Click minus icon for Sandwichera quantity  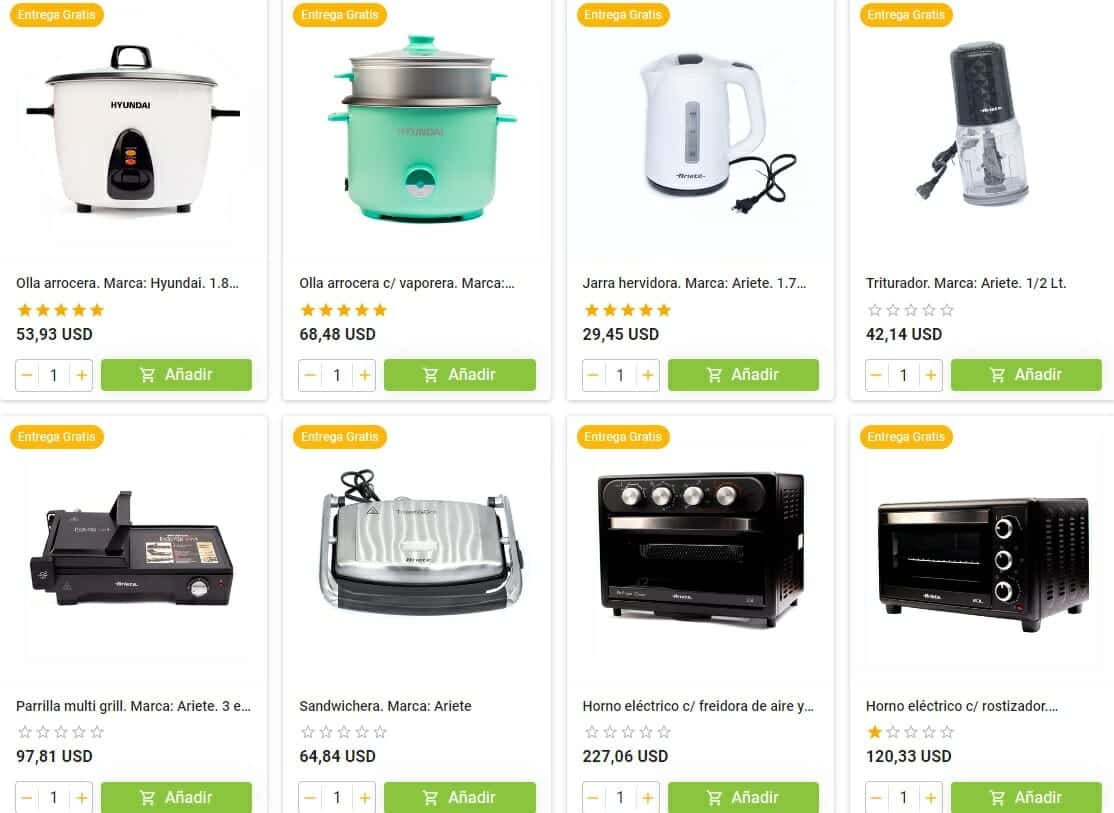[x=310, y=798]
